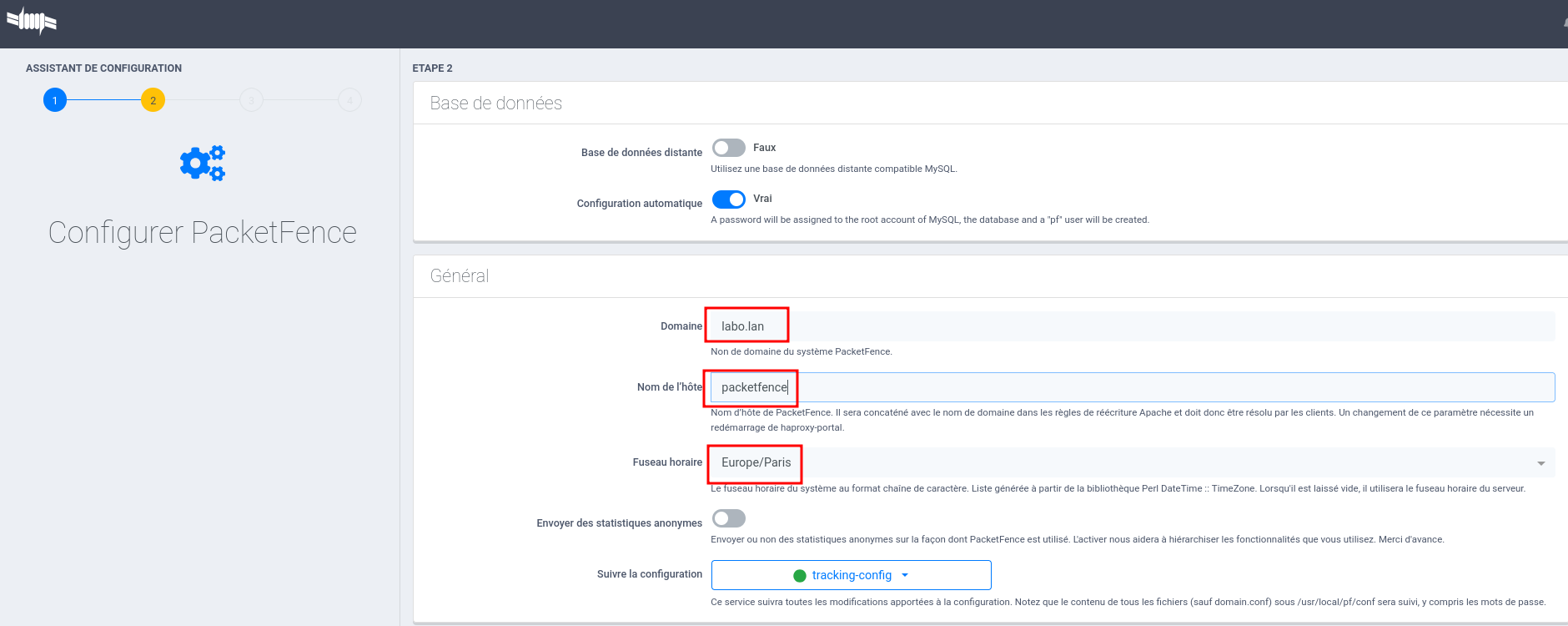Click the Base de données section heading

coord(496,103)
